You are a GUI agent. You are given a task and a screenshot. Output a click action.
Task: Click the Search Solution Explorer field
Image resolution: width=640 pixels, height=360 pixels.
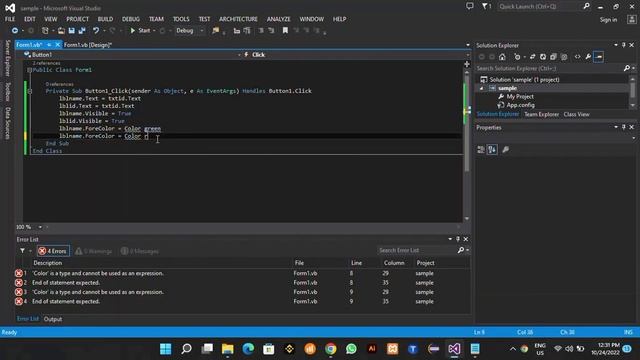click(549, 69)
